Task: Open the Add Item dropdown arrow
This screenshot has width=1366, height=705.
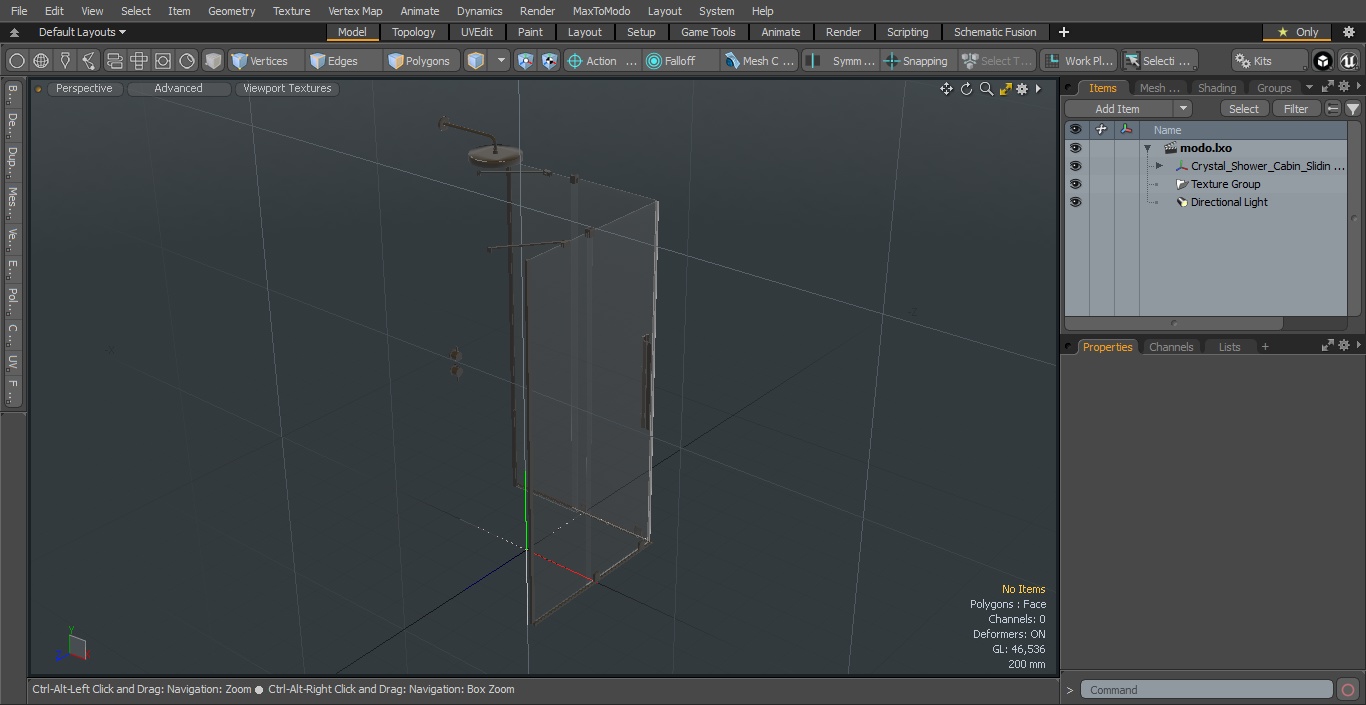Action: [1182, 109]
